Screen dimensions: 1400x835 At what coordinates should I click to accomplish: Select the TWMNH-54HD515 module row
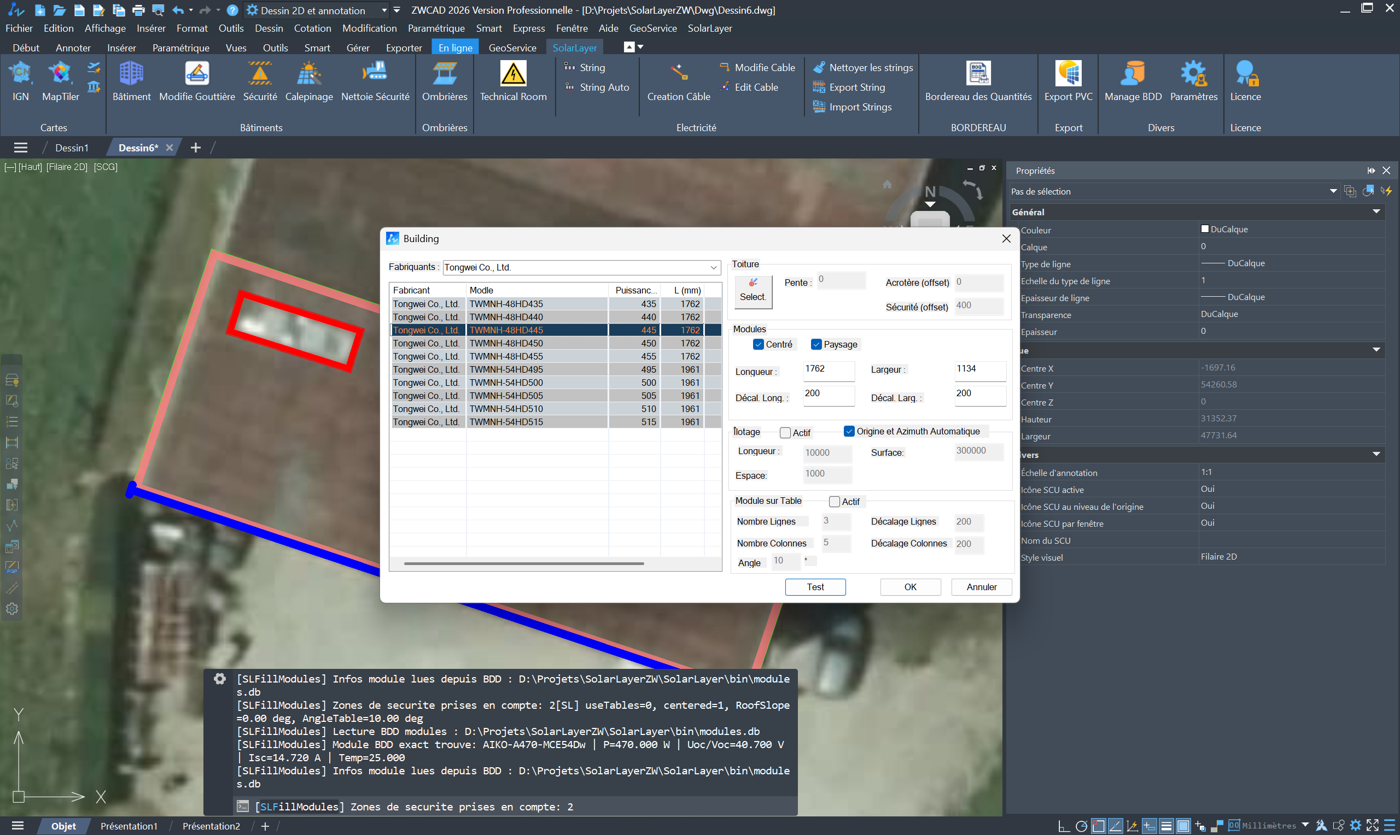coord(555,422)
